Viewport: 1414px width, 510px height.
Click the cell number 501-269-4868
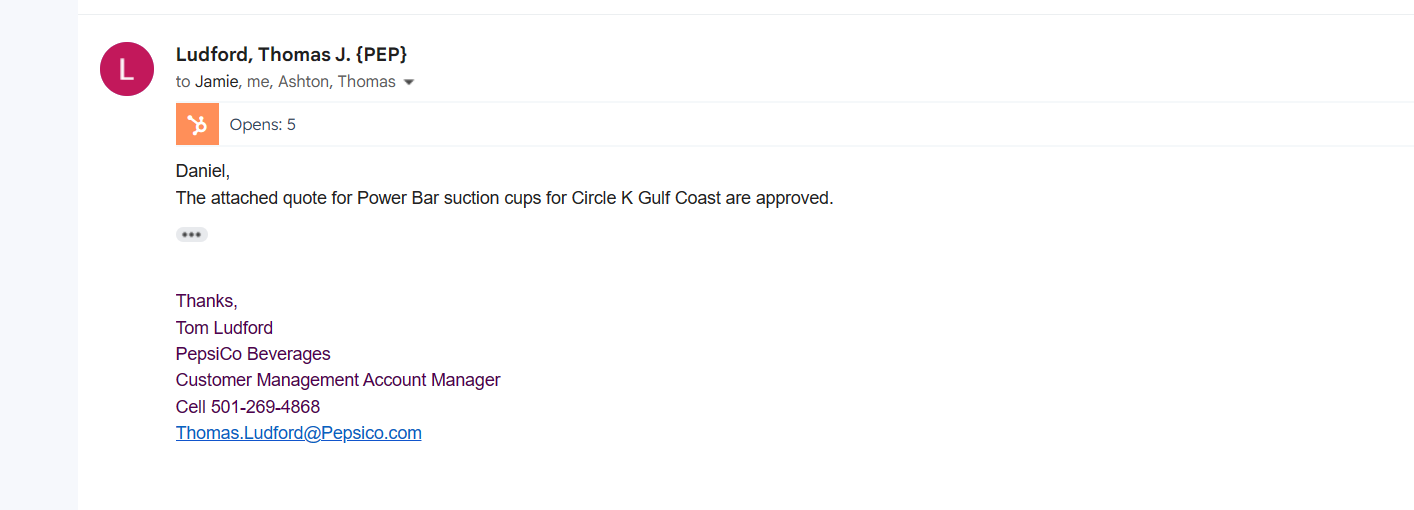click(x=265, y=407)
